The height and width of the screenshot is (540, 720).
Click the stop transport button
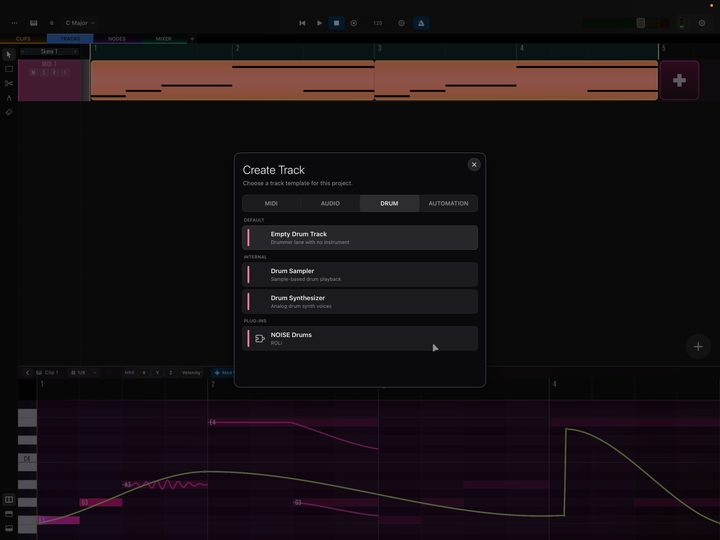click(x=336, y=23)
